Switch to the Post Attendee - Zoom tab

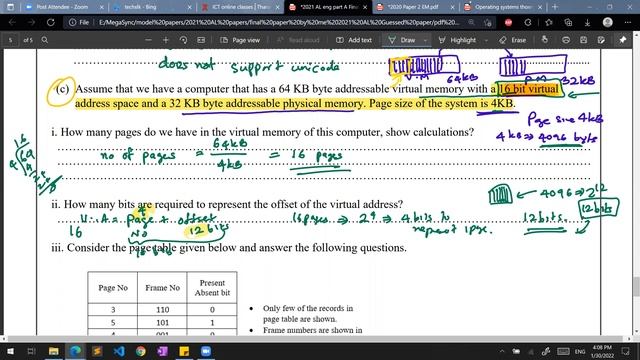click(65, 7)
